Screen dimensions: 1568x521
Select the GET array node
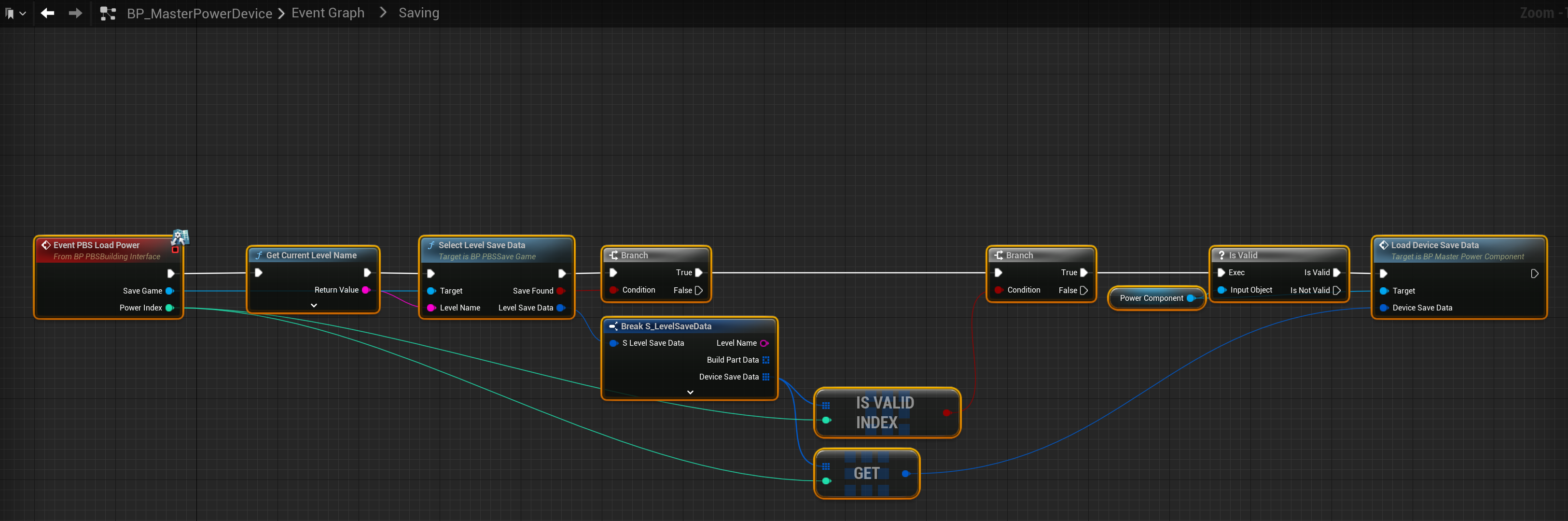coord(866,474)
